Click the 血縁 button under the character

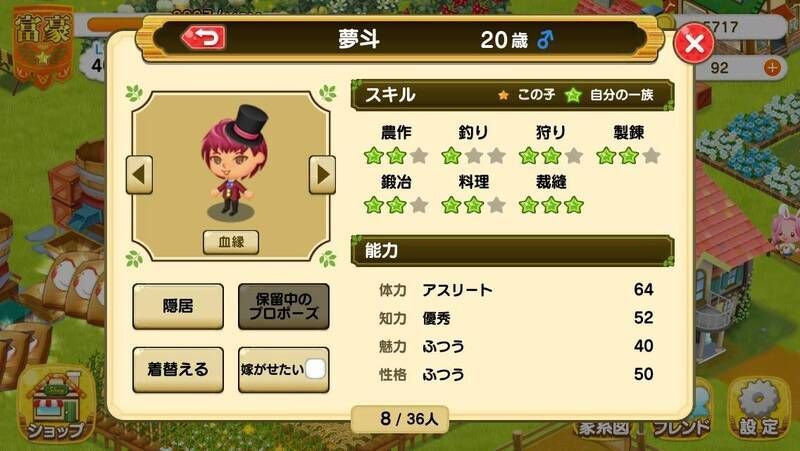tap(231, 242)
